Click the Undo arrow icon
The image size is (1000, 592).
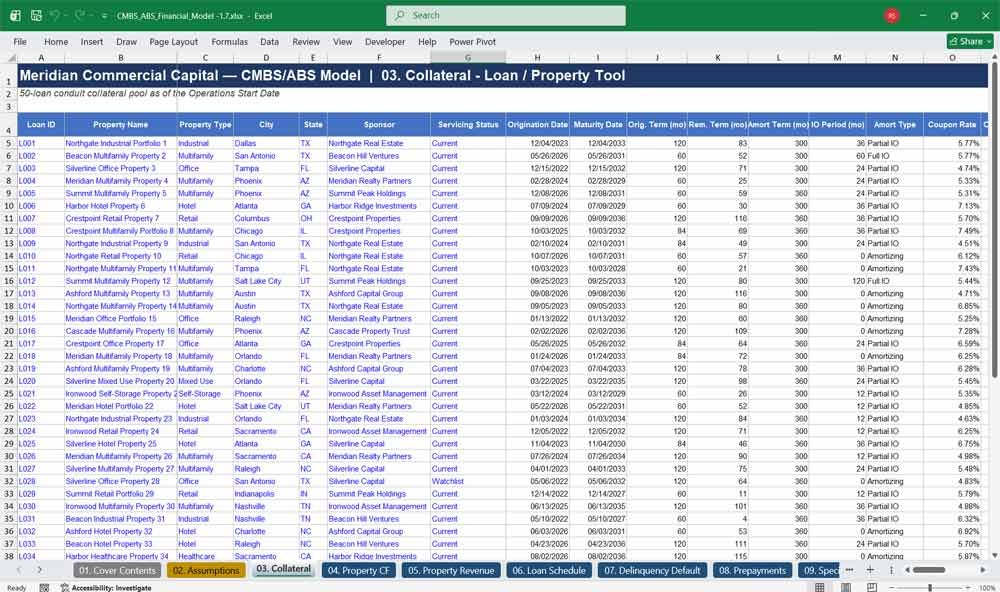point(55,15)
